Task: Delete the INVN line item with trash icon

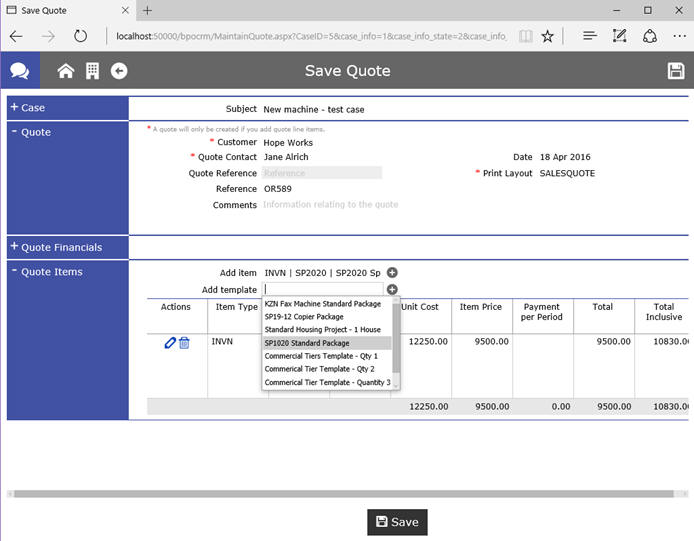Action: click(184, 343)
